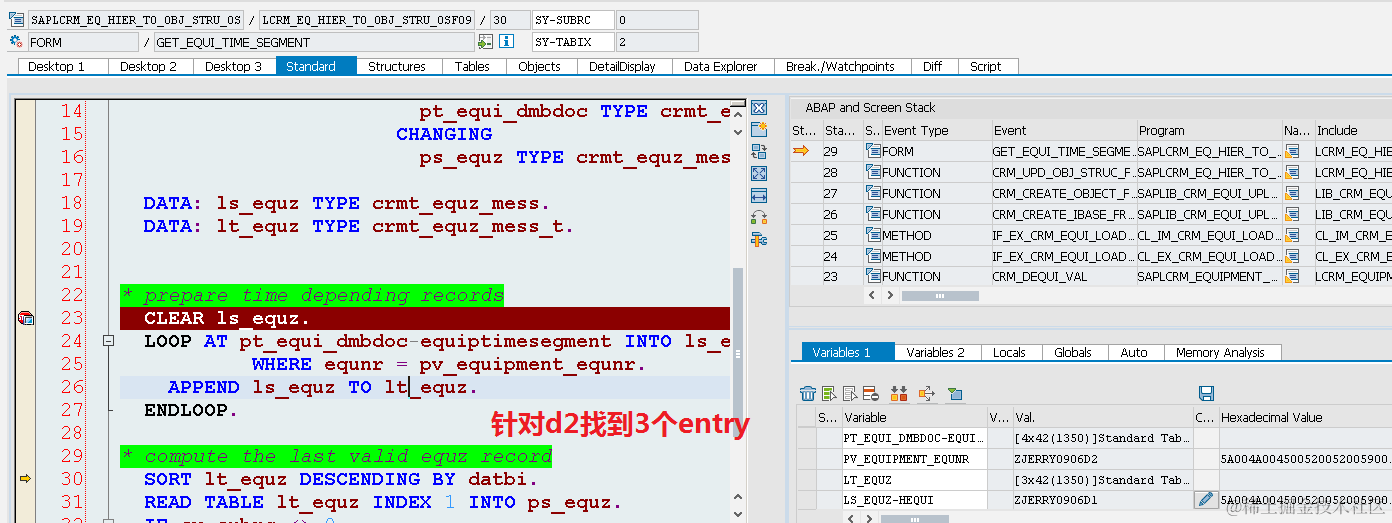Click the swap tools icon in the vertical toolbar

click(759, 217)
